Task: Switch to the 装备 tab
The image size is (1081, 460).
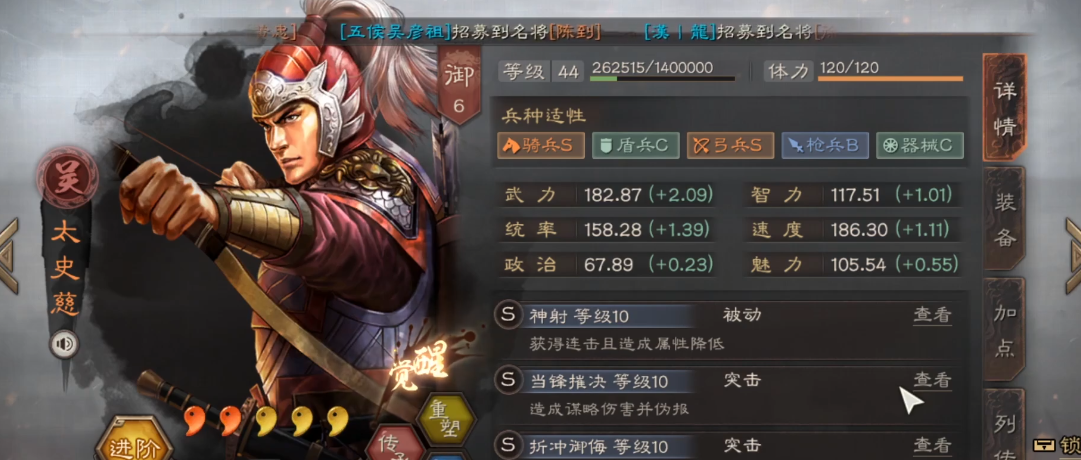Action: (x=1004, y=219)
